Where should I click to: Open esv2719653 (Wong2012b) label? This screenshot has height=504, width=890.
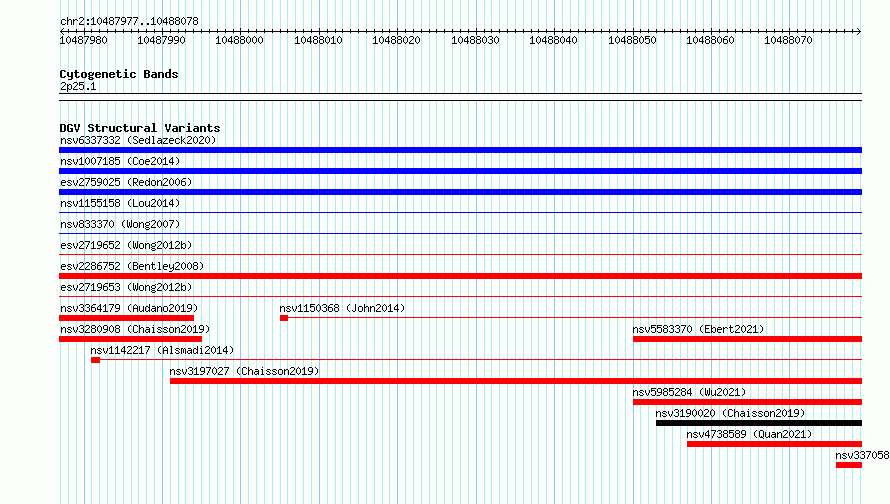[126, 287]
